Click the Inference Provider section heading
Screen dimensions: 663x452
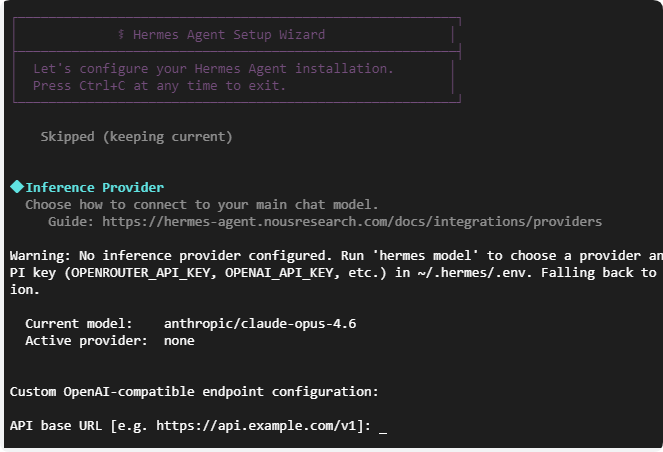(94, 187)
